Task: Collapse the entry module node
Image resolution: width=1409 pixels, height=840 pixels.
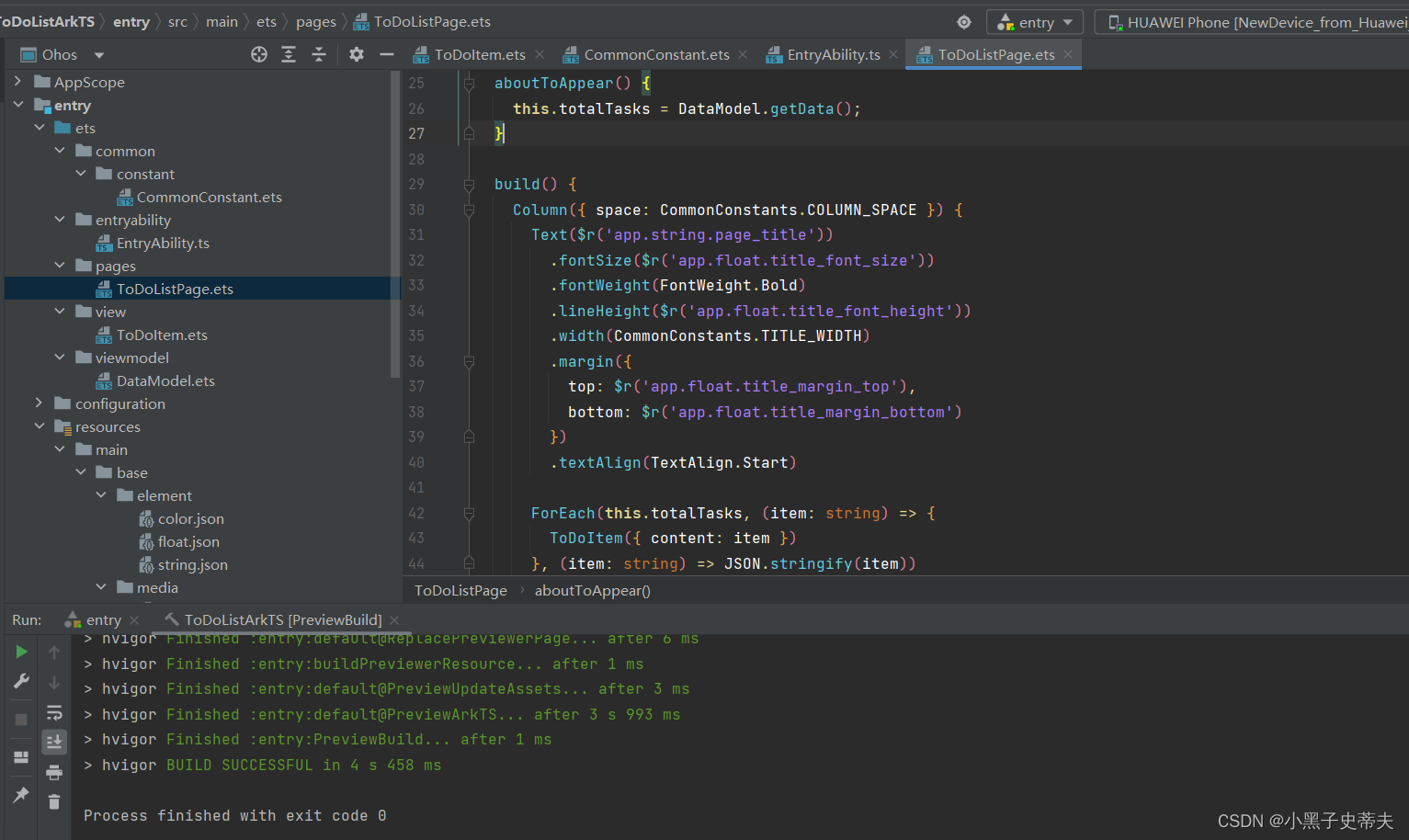Action: [x=17, y=105]
